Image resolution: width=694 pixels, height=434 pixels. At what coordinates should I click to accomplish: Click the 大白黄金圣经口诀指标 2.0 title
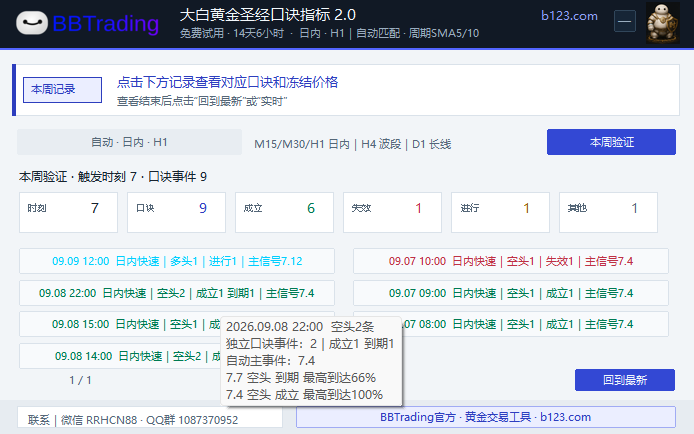pos(268,15)
